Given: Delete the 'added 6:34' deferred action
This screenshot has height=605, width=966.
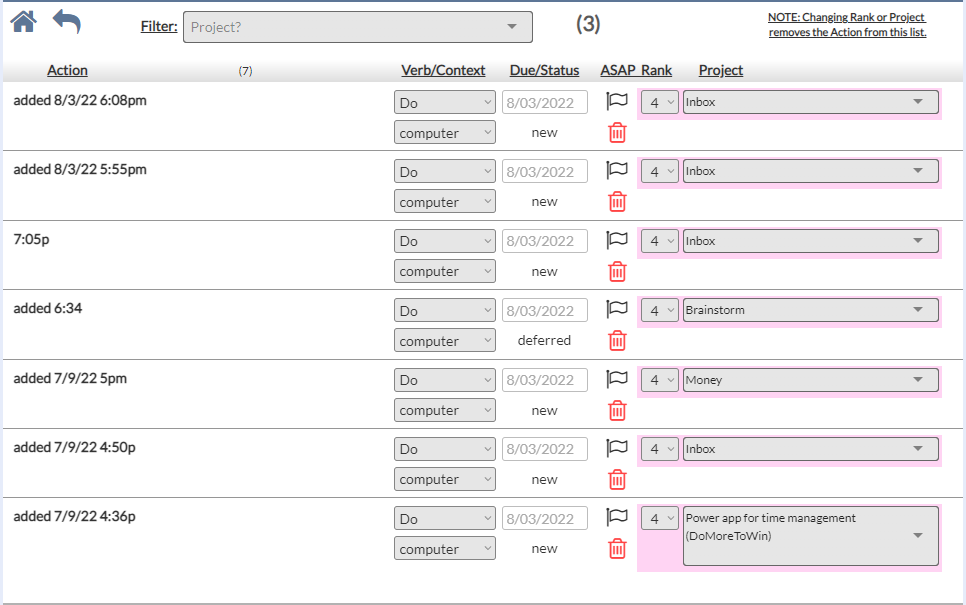Looking at the screenshot, I should point(618,341).
